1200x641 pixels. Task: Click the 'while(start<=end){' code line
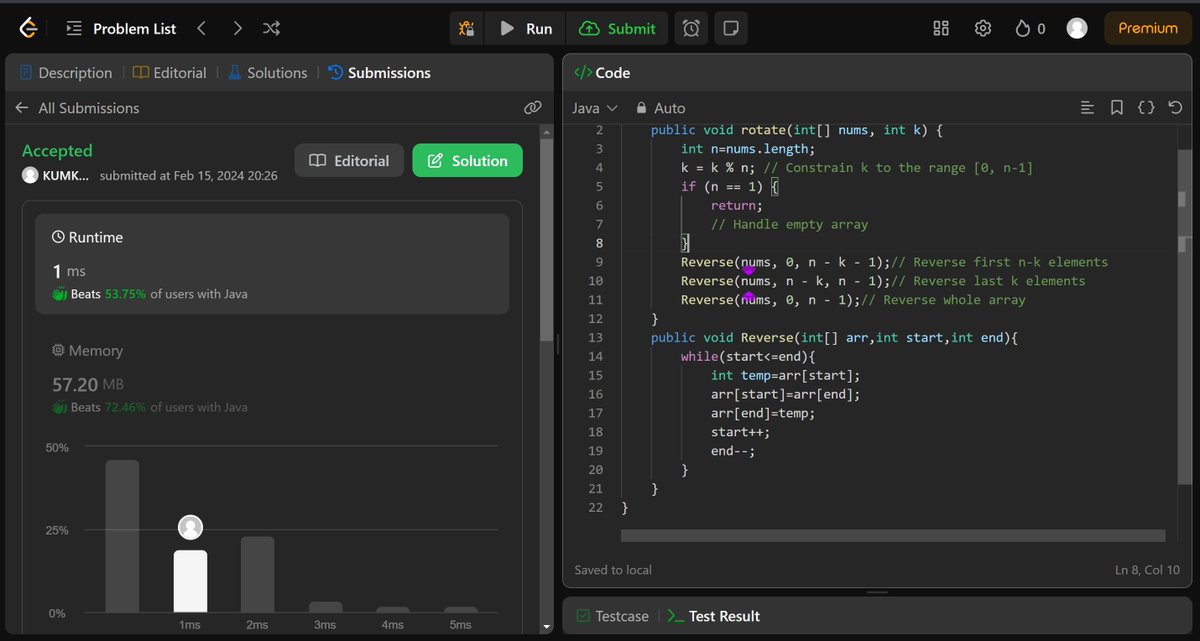click(x=748, y=356)
